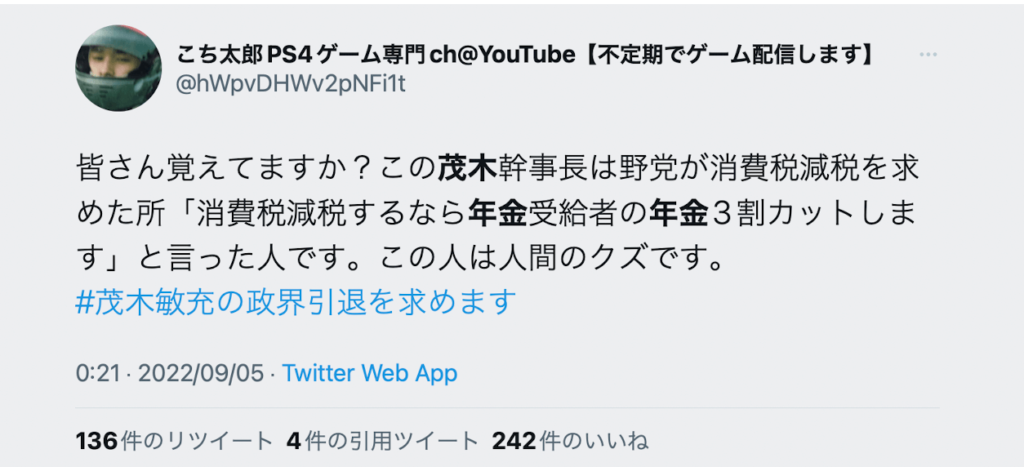Click the bold 年金 before 受給者
Screen dimensions: 1024x467
tap(497, 214)
